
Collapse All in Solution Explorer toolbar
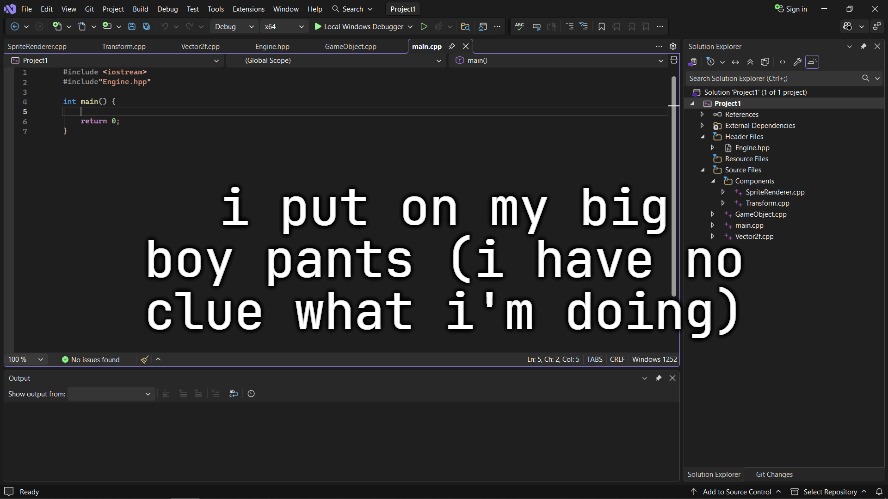pyautogui.click(x=750, y=62)
